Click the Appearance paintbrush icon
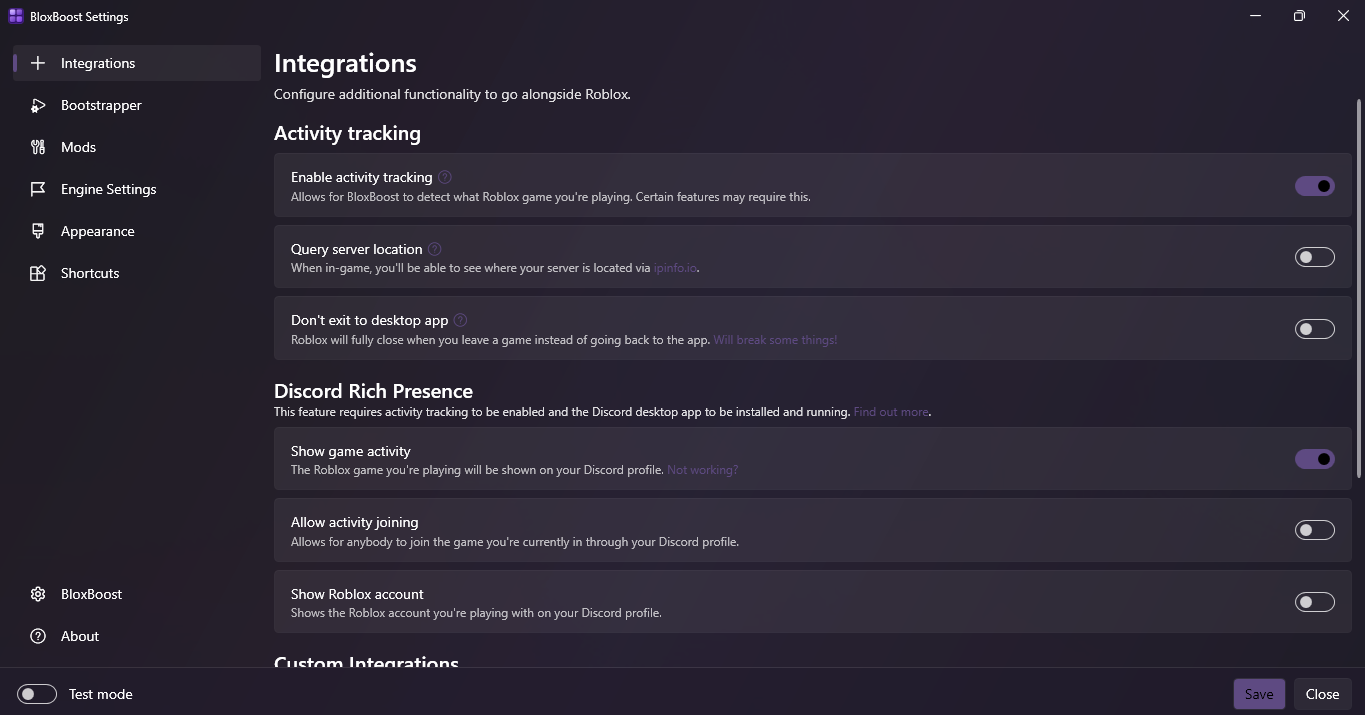The height and width of the screenshot is (715, 1365). (38, 231)
